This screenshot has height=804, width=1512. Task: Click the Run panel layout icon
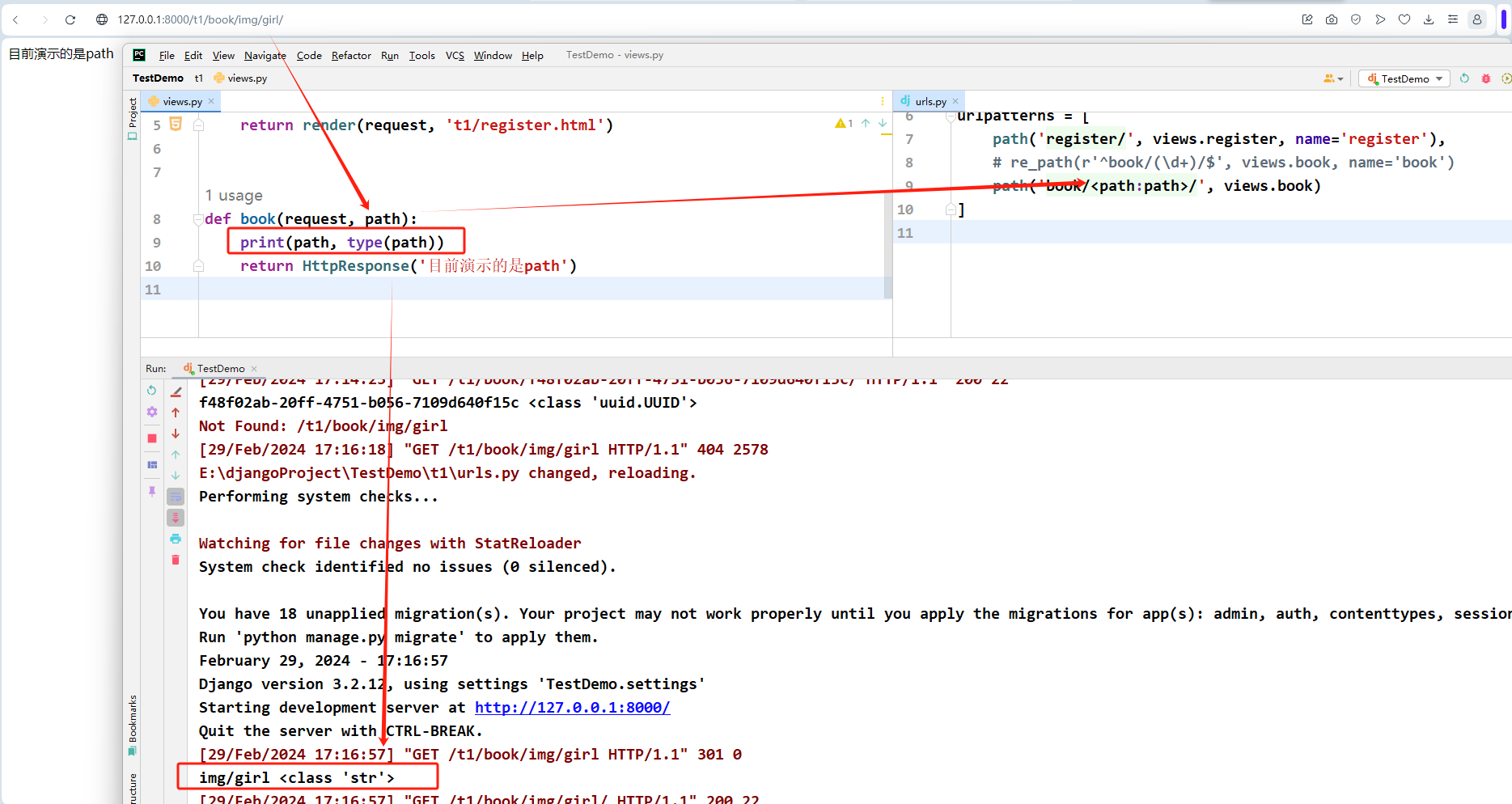(x=151, y=465)
